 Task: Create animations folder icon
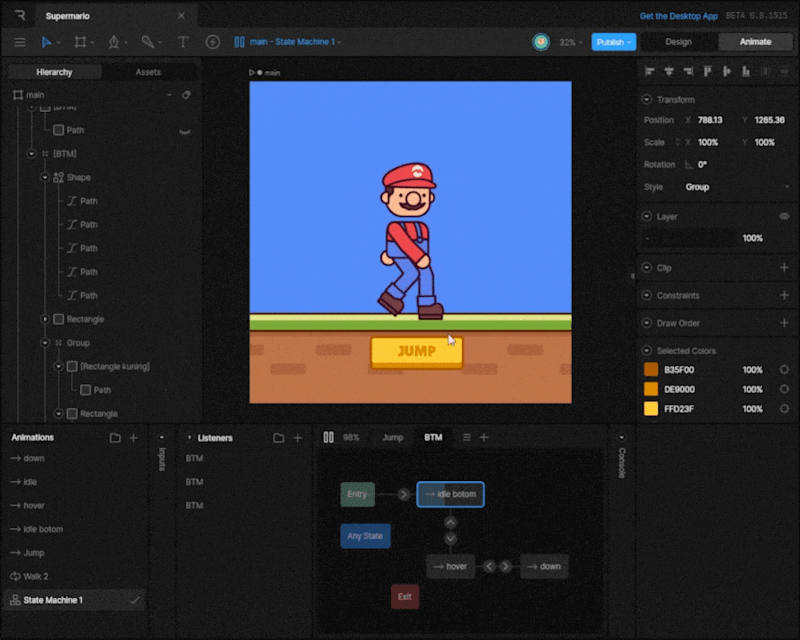(115, 438)
